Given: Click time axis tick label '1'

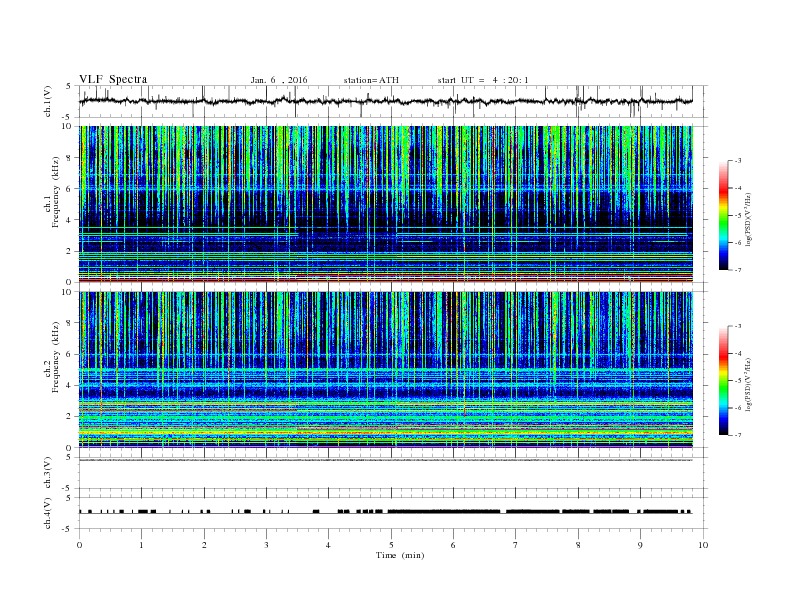Looking at the screenshot, I should click(x=141, y=545).
